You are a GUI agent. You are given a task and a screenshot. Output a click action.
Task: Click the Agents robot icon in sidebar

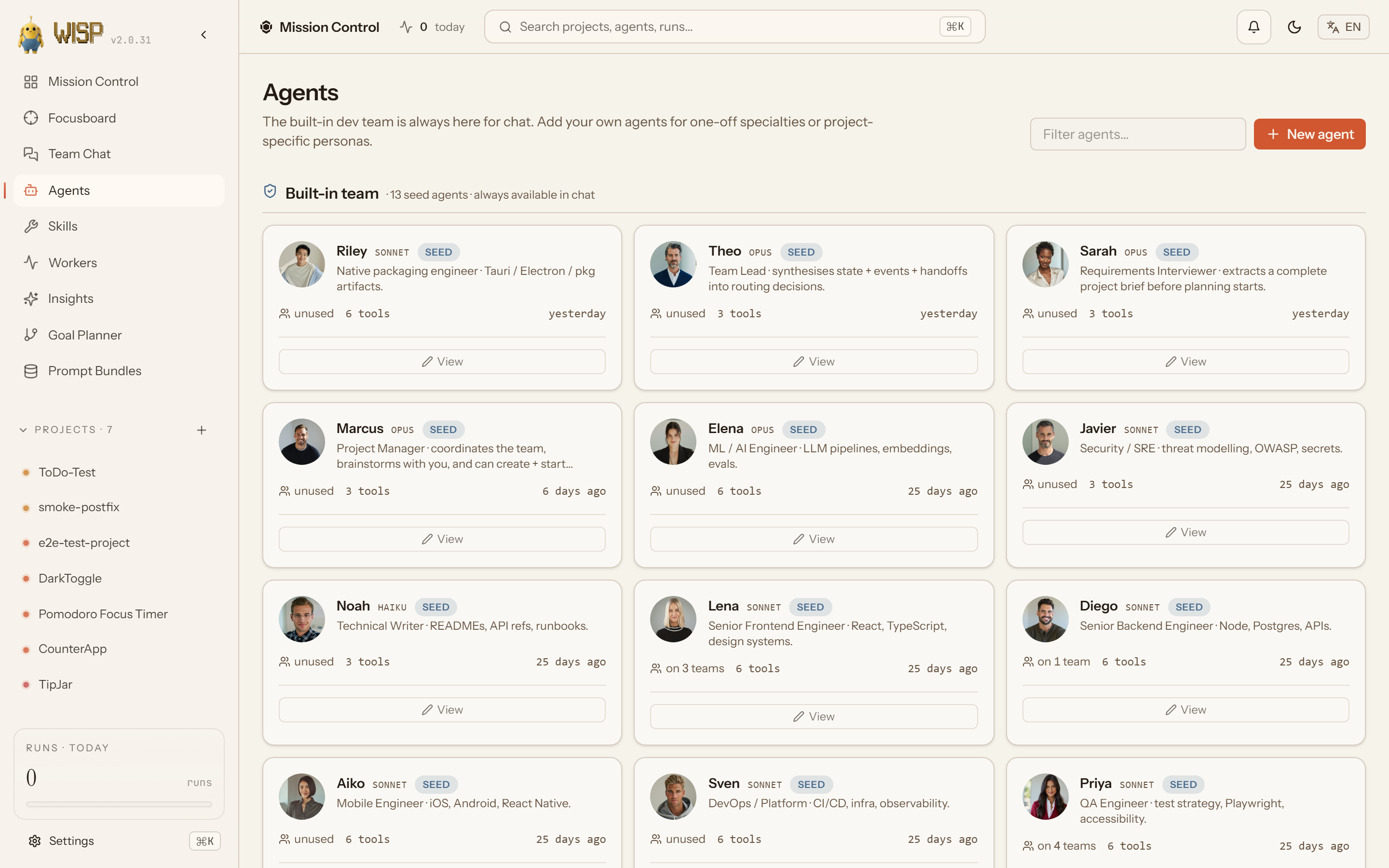[31, 190]
